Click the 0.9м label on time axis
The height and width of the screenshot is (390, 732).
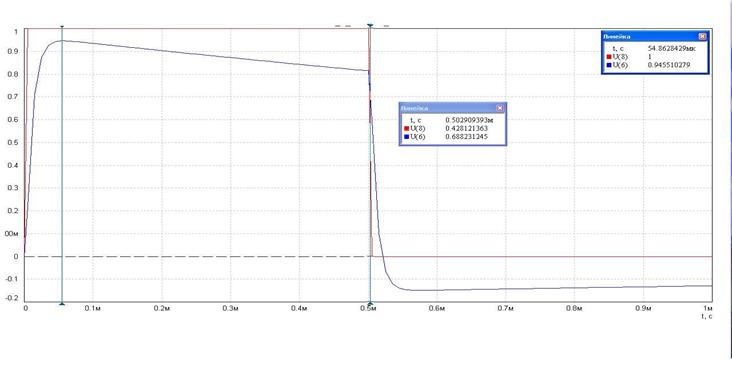(x=643, y=309)
